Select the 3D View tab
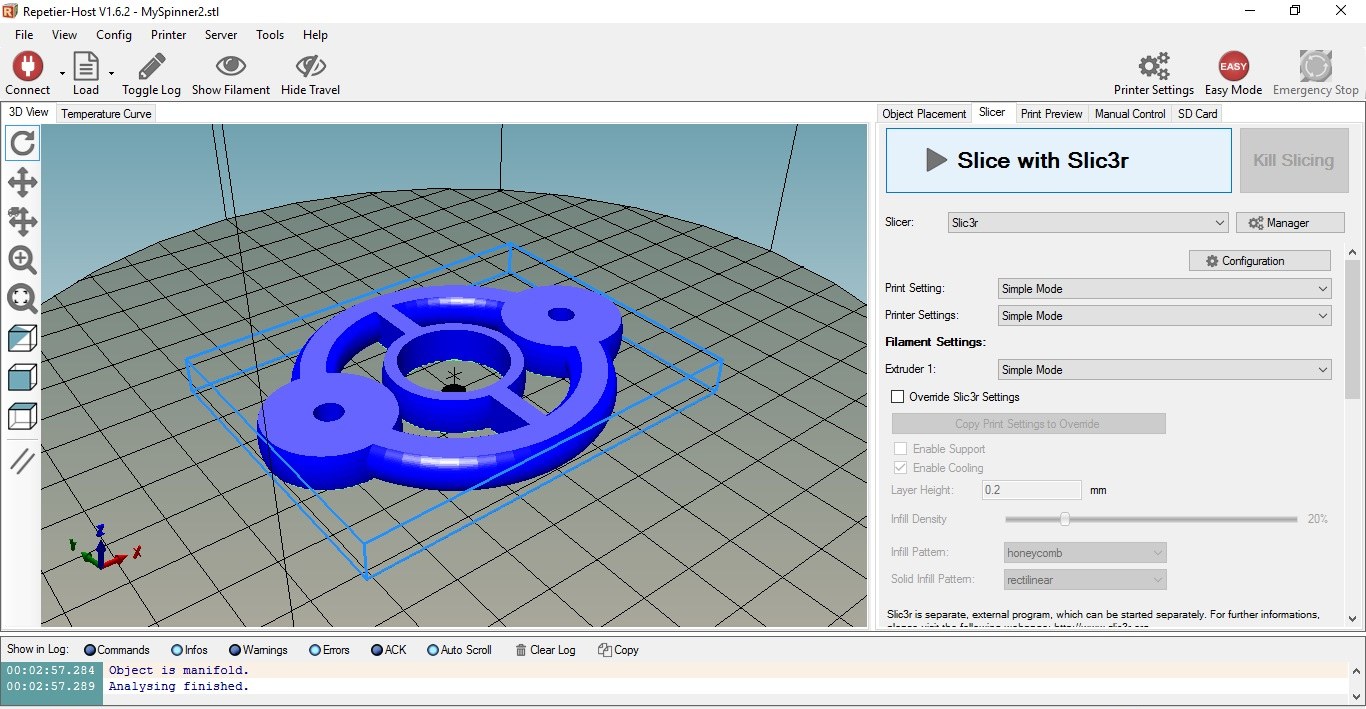1366x709 pixels. (x=28, y=112)
